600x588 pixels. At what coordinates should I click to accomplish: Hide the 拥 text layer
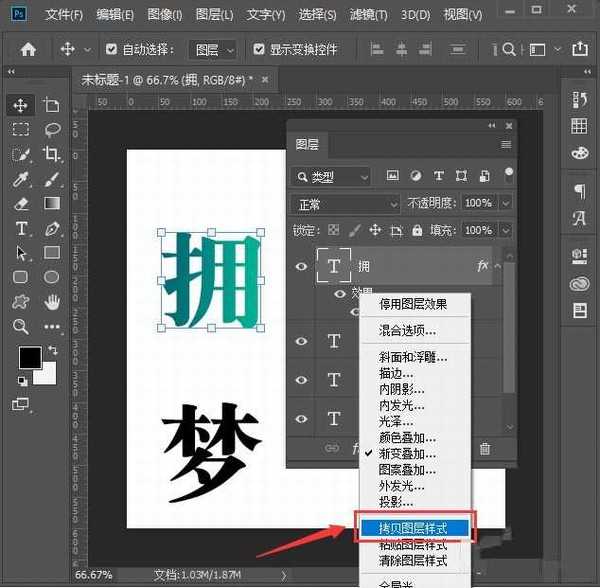tap(302, 266)
